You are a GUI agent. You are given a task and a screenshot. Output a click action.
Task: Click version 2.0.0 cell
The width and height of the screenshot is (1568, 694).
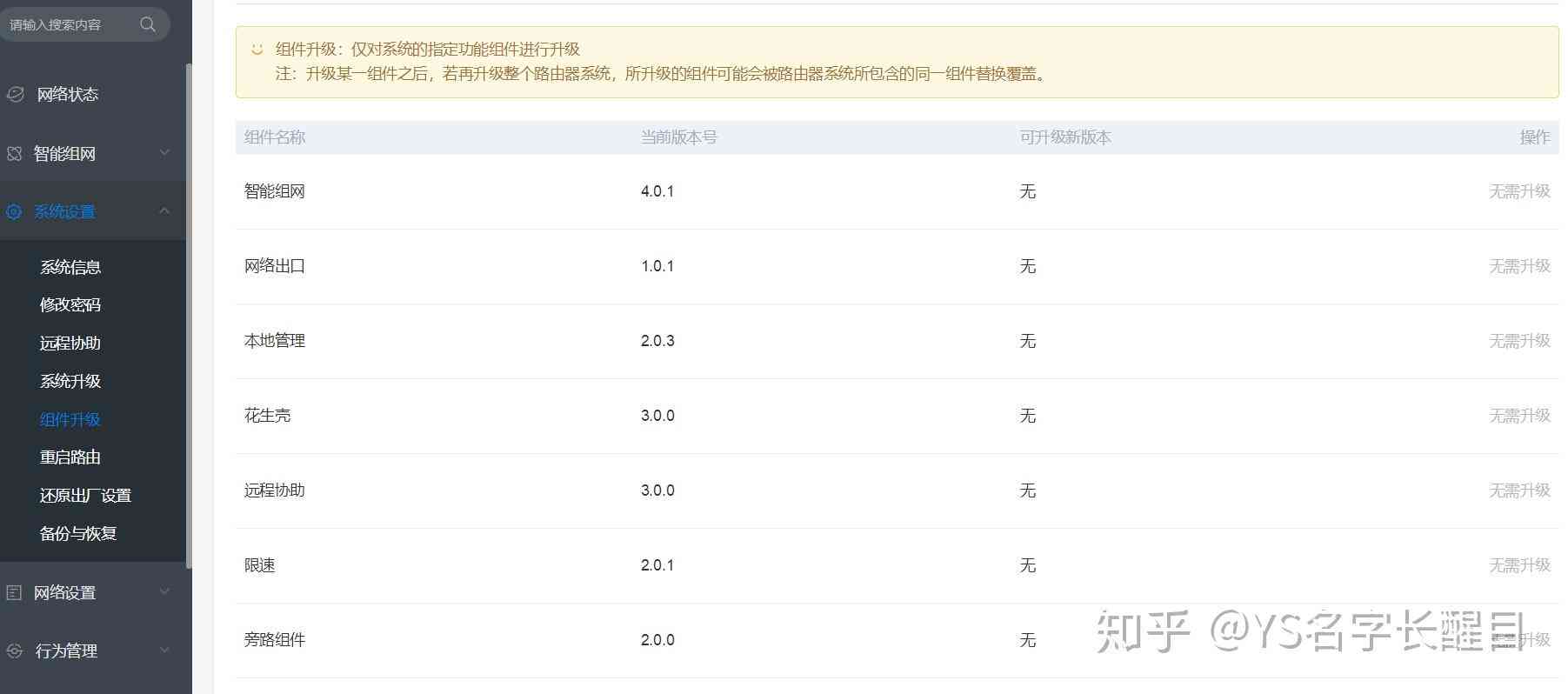657,640
